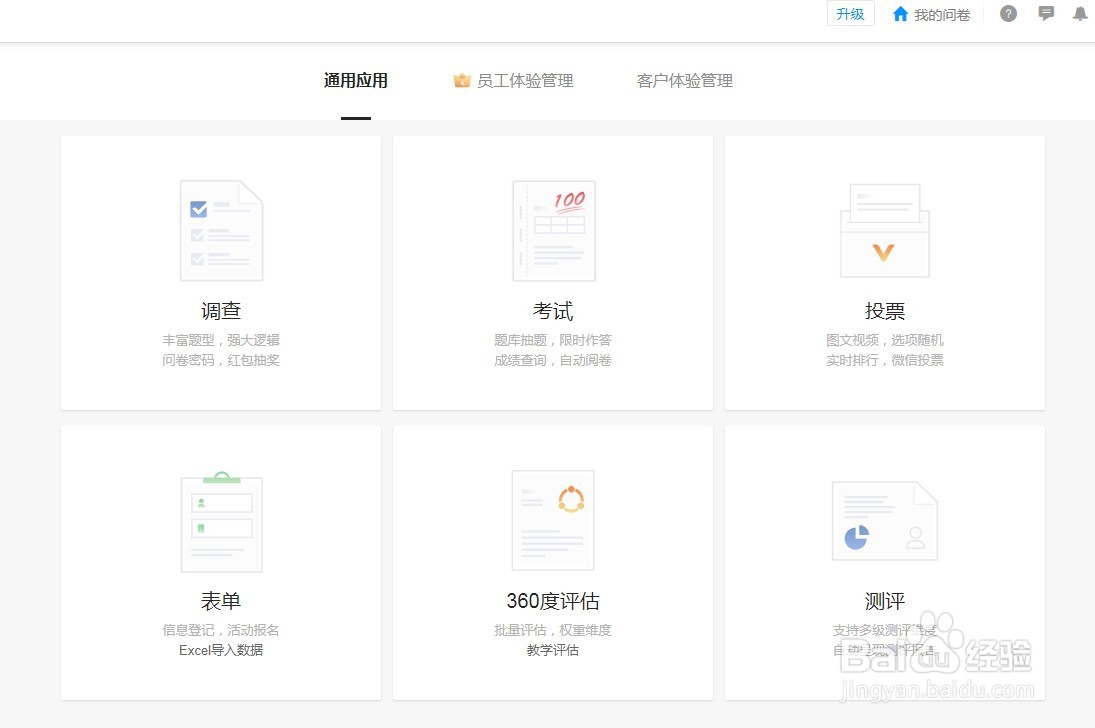
Task: Click the 投票 ballot box icon
Action: [x=884, y=229]
